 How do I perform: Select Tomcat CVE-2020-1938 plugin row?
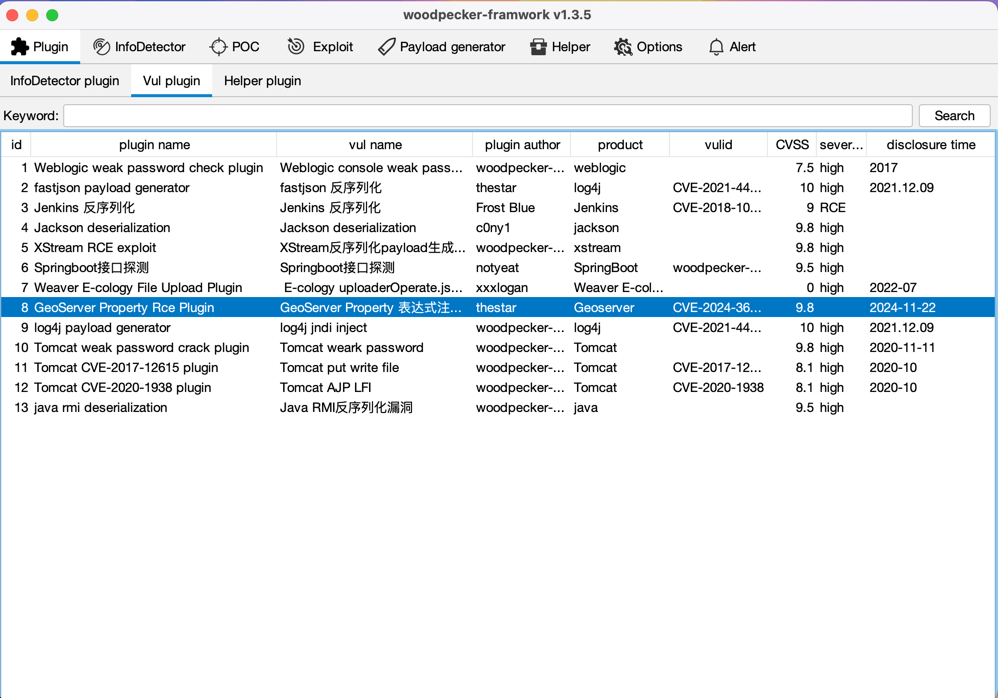pos(498,387)
